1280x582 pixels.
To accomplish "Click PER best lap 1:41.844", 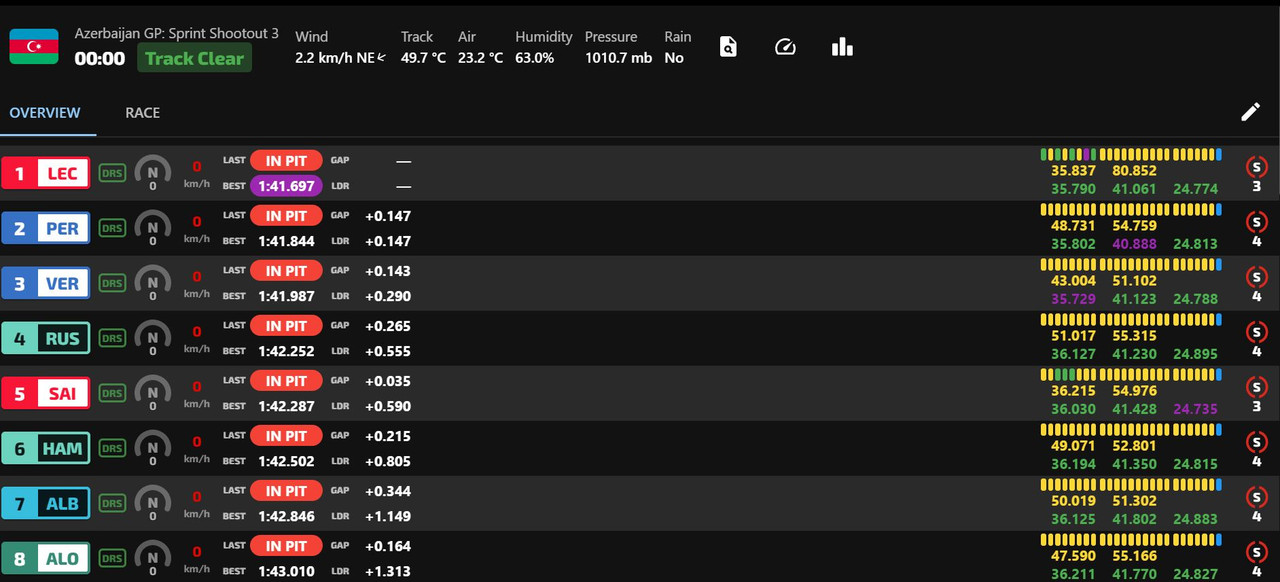I will pyautogui.click(x=286, y=241).
